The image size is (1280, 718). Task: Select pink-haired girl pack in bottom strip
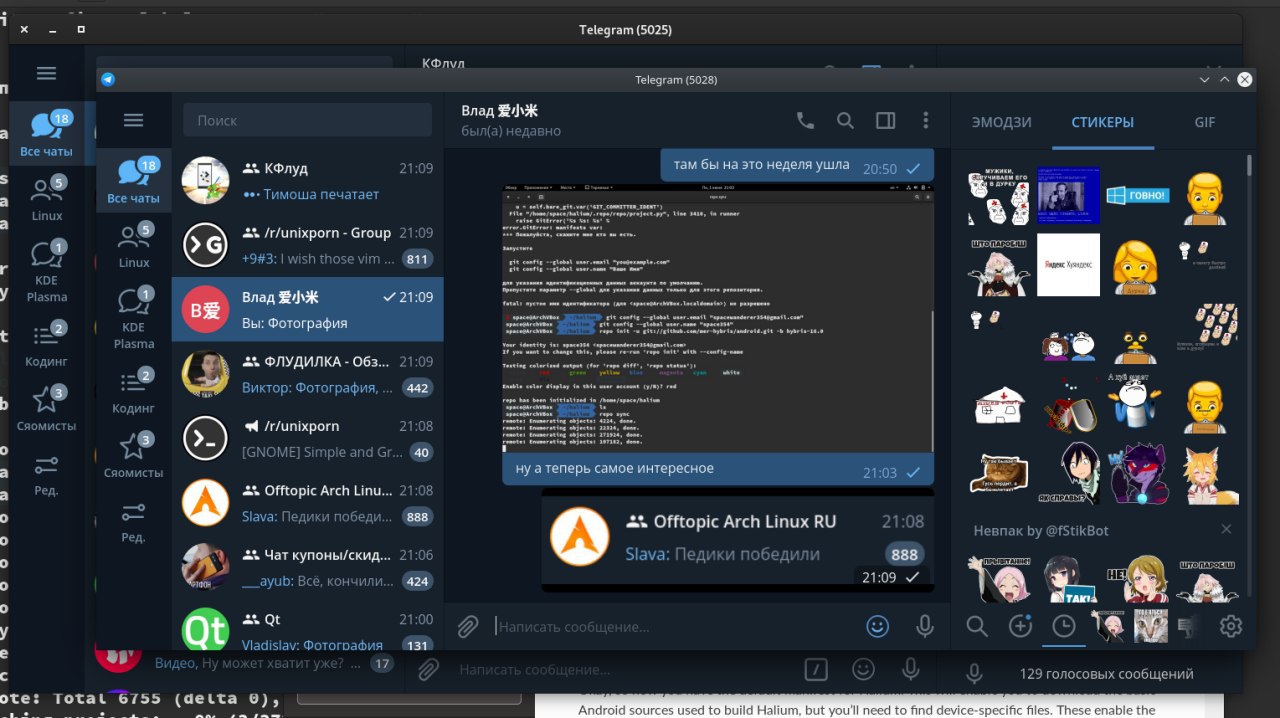point(1106,626)
